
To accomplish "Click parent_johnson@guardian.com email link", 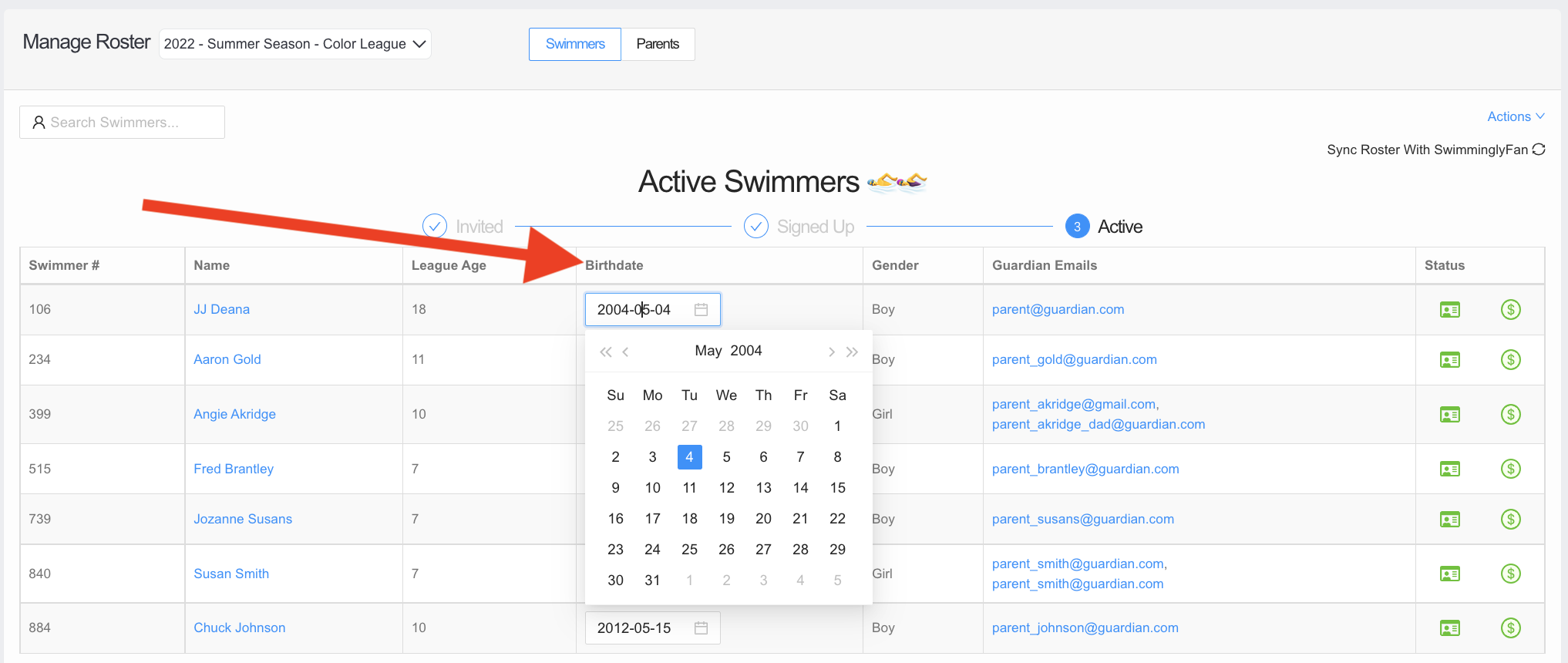I will 1085,628.
